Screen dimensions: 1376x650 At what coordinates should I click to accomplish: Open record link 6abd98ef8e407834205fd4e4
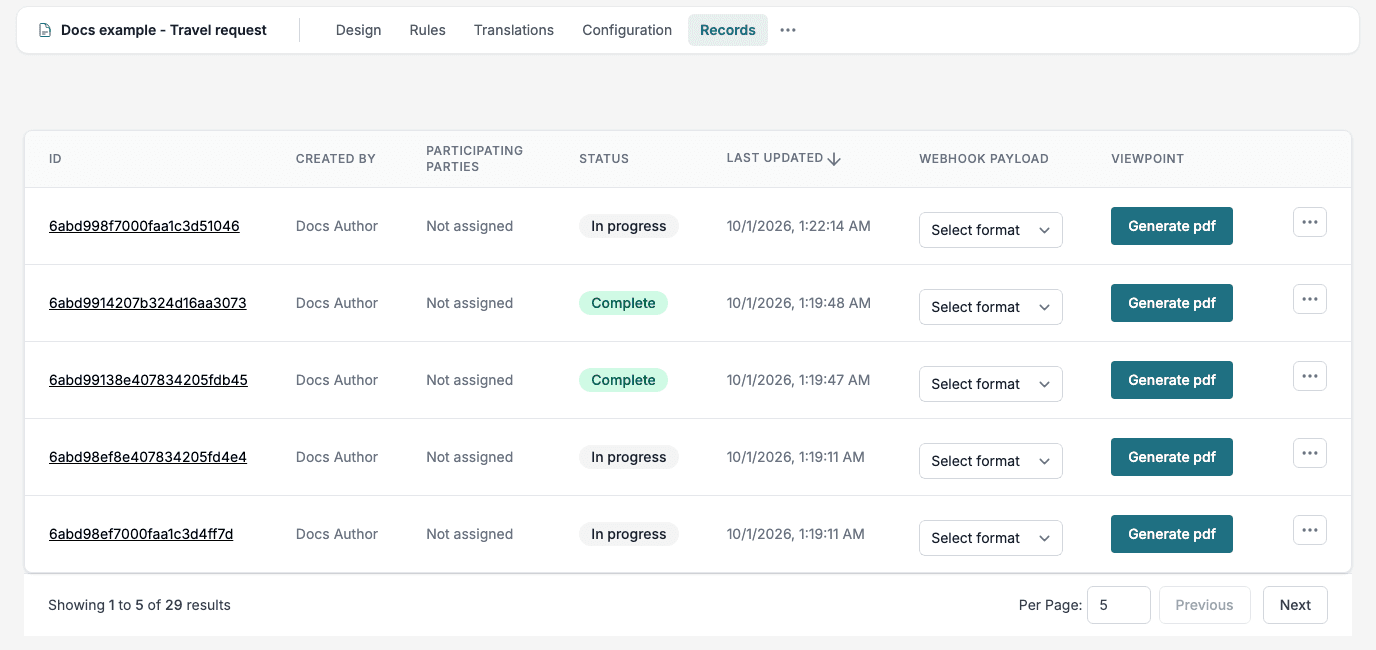click(x=148, y=457)
